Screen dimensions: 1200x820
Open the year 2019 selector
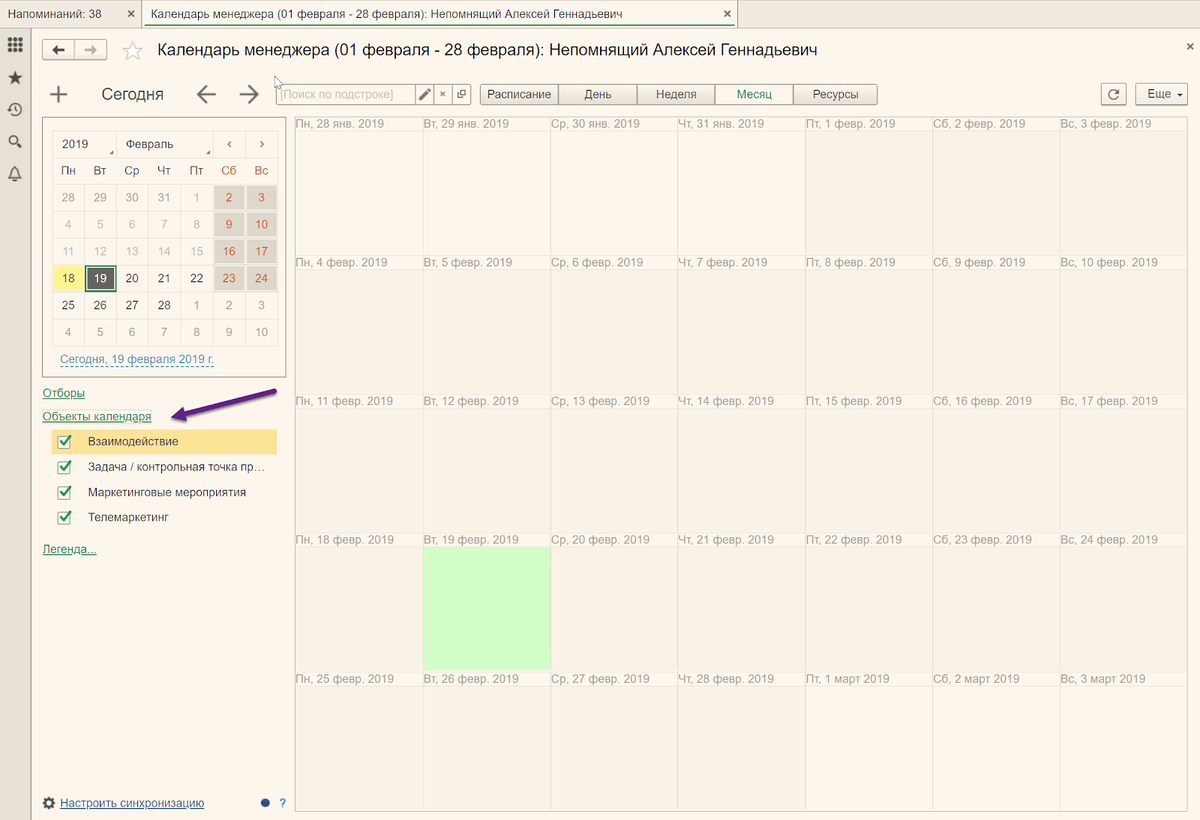tap(84, 144)
